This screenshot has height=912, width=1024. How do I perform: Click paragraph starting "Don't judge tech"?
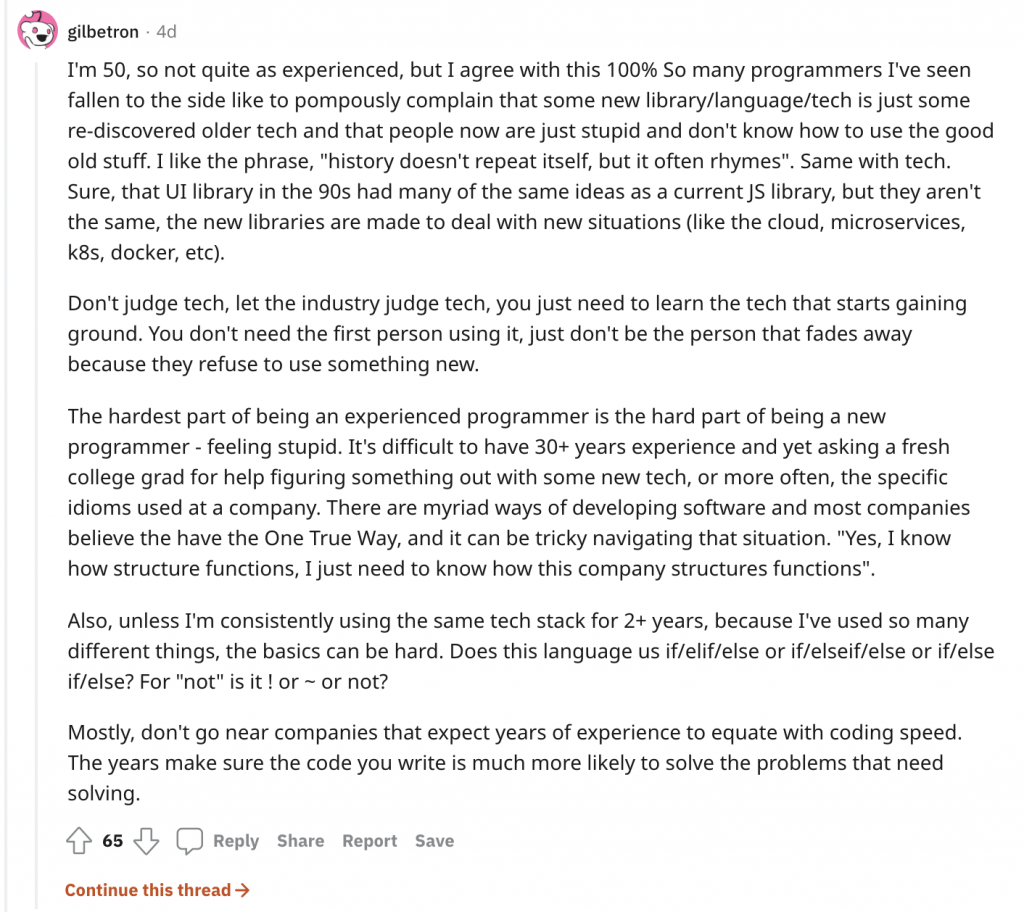tap(517, 333)
